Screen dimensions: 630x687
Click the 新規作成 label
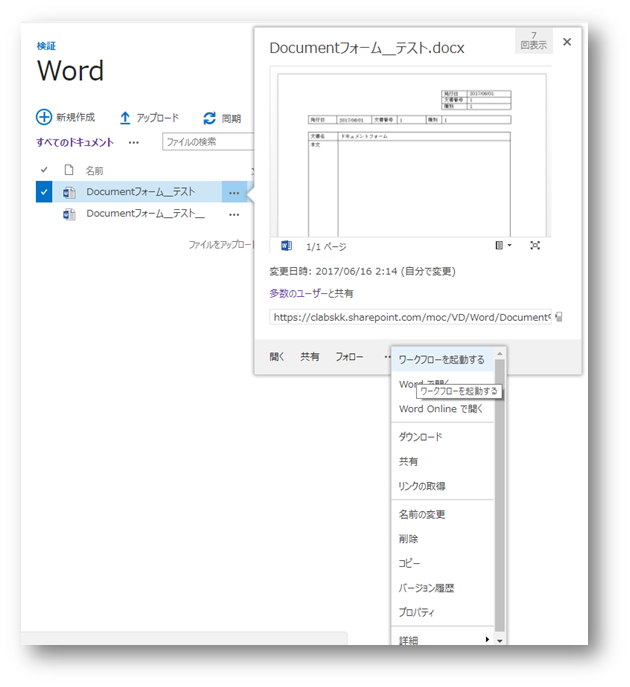[75, 117]
